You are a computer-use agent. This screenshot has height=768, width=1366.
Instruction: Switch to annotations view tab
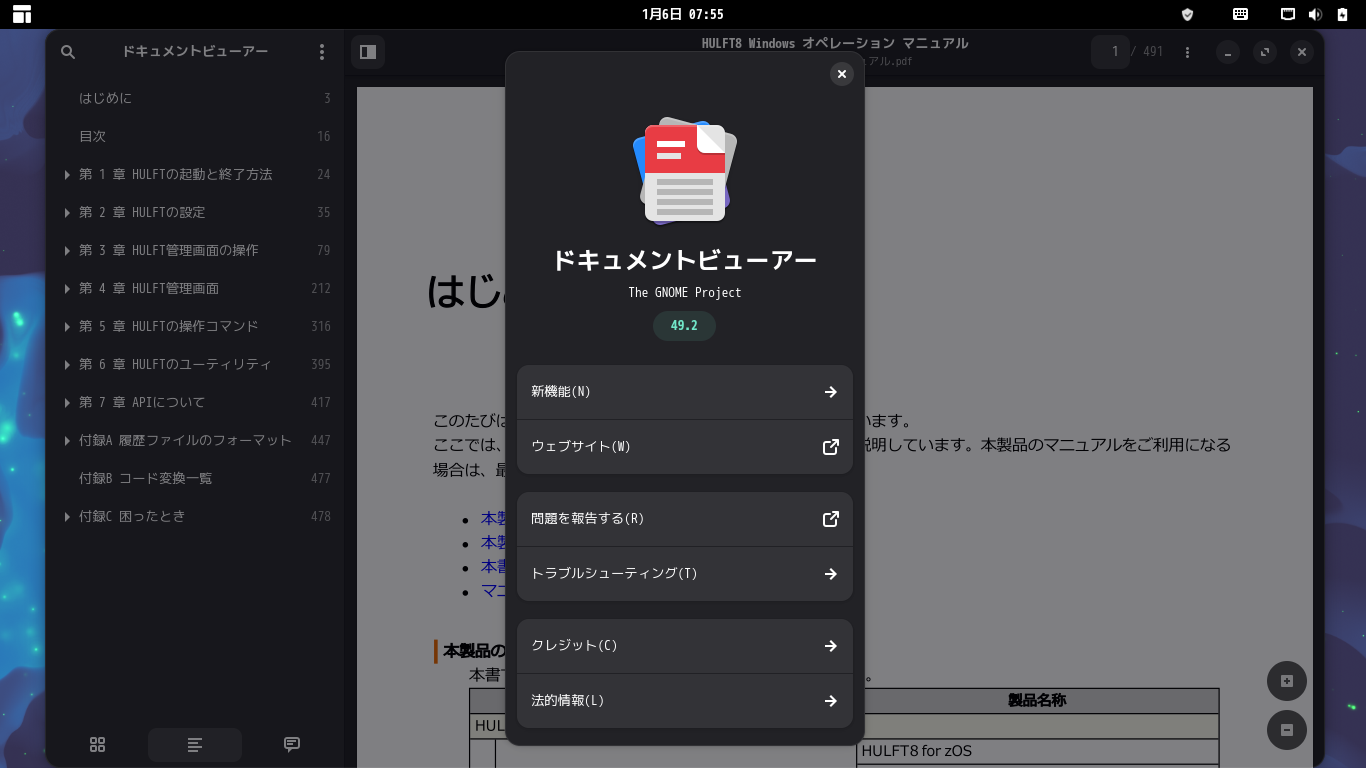(292, 745)
